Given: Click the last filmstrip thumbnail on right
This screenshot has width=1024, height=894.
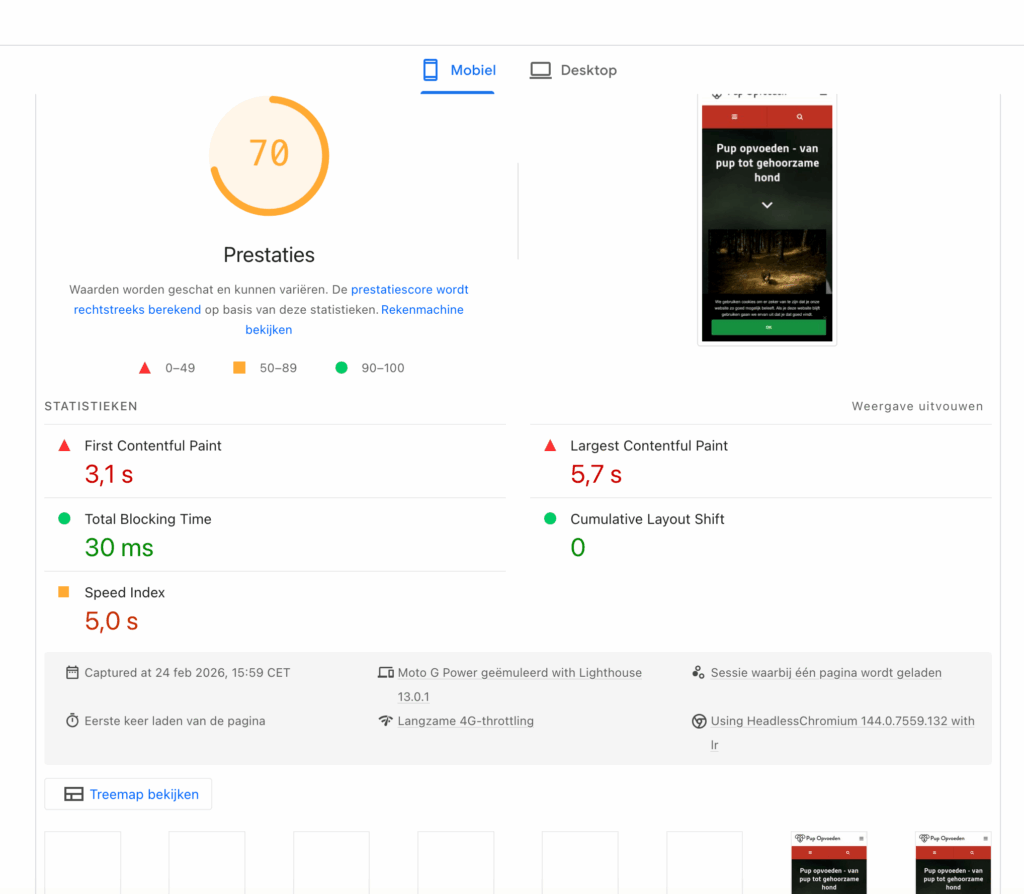Looking at the screenshot, I should pyautogui.click(x=953, y=862).
